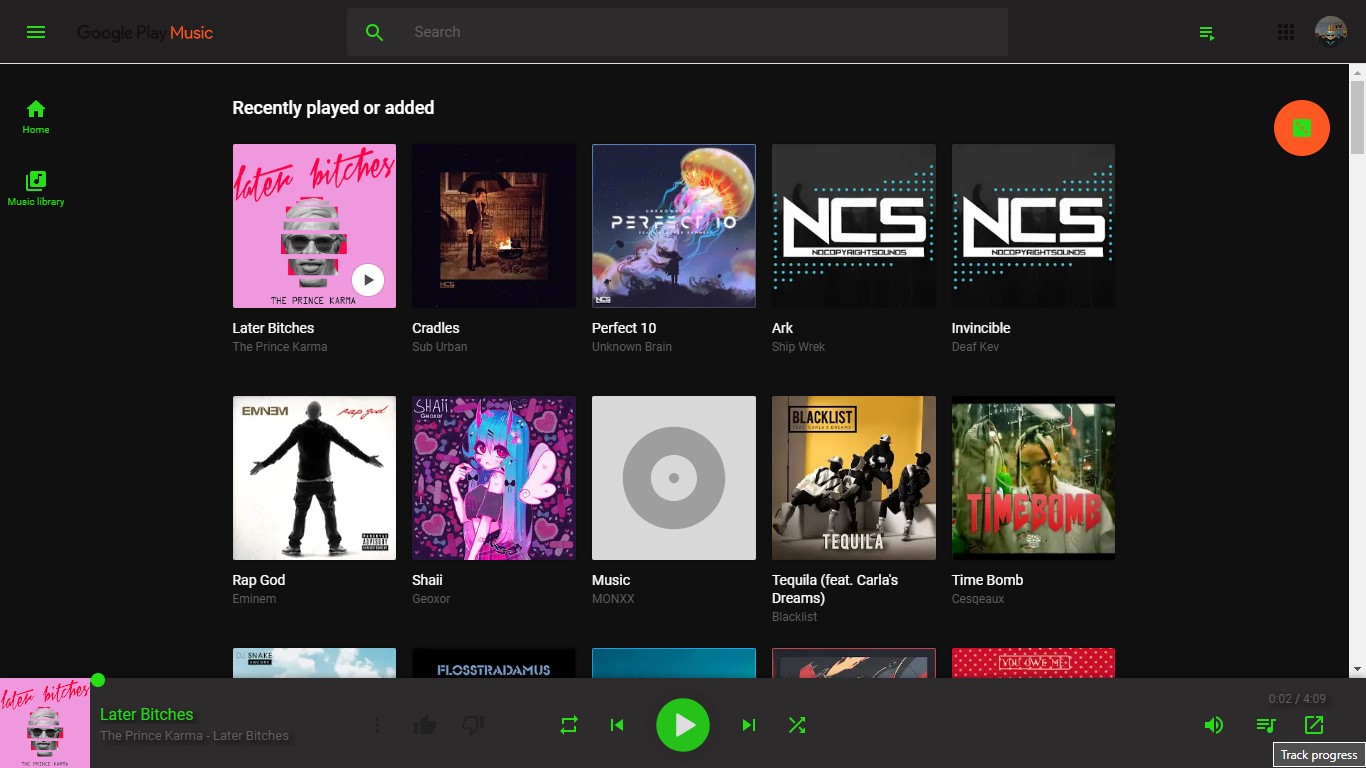
Task: Click the Sub Urban artist link
Action: [x=439, y=347]
